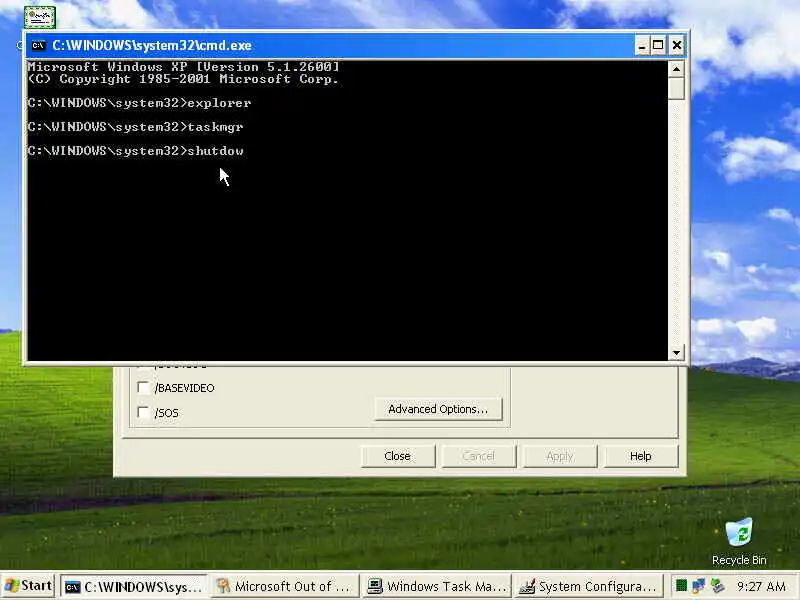The width and height of the screenshot is (800, 600).
Task: Switch to Windows Task Manager taskbar item
Action: coord(437,587)
